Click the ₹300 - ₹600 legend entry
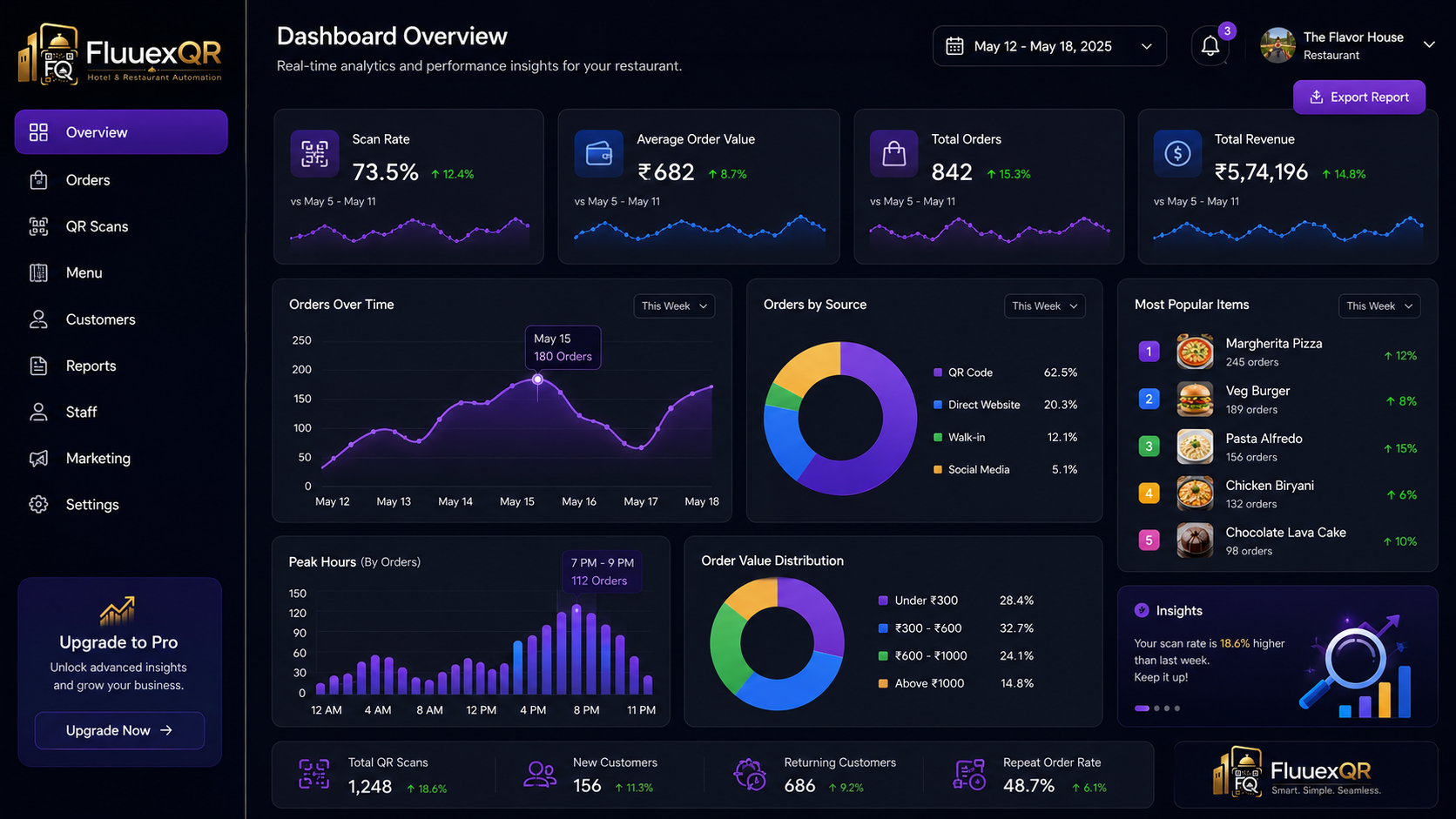Image resolution: width=1456 pixels, height=819 pixels. tap(956, 628)
